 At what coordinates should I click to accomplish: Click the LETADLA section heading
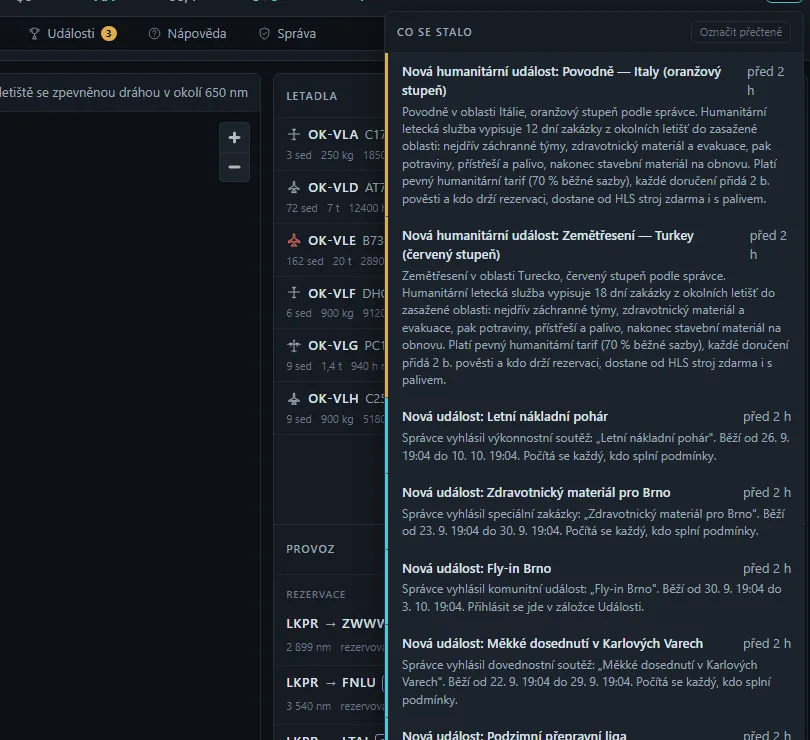click(311, 96)
